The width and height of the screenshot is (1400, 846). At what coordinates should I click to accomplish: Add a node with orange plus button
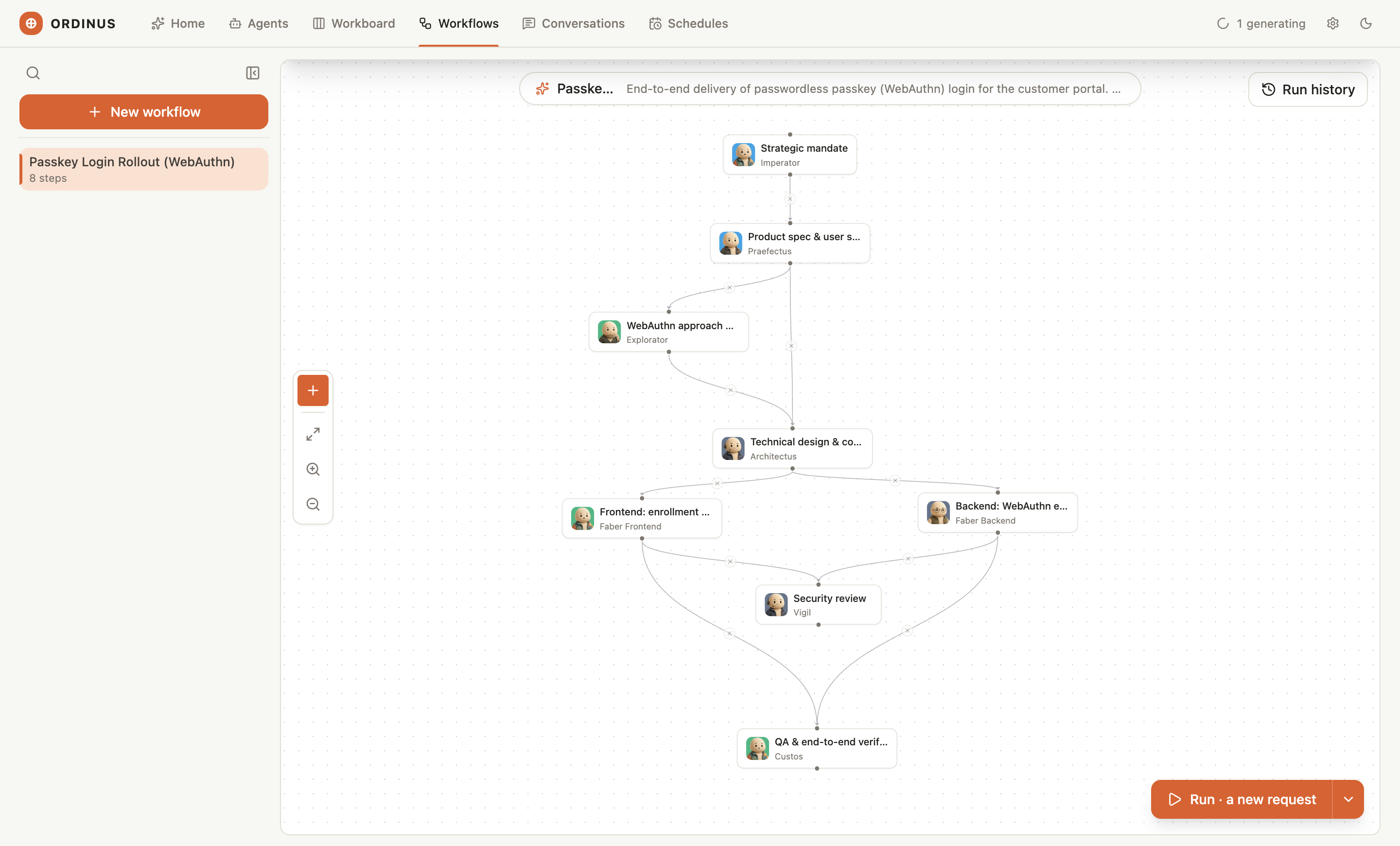pos(313,390)
